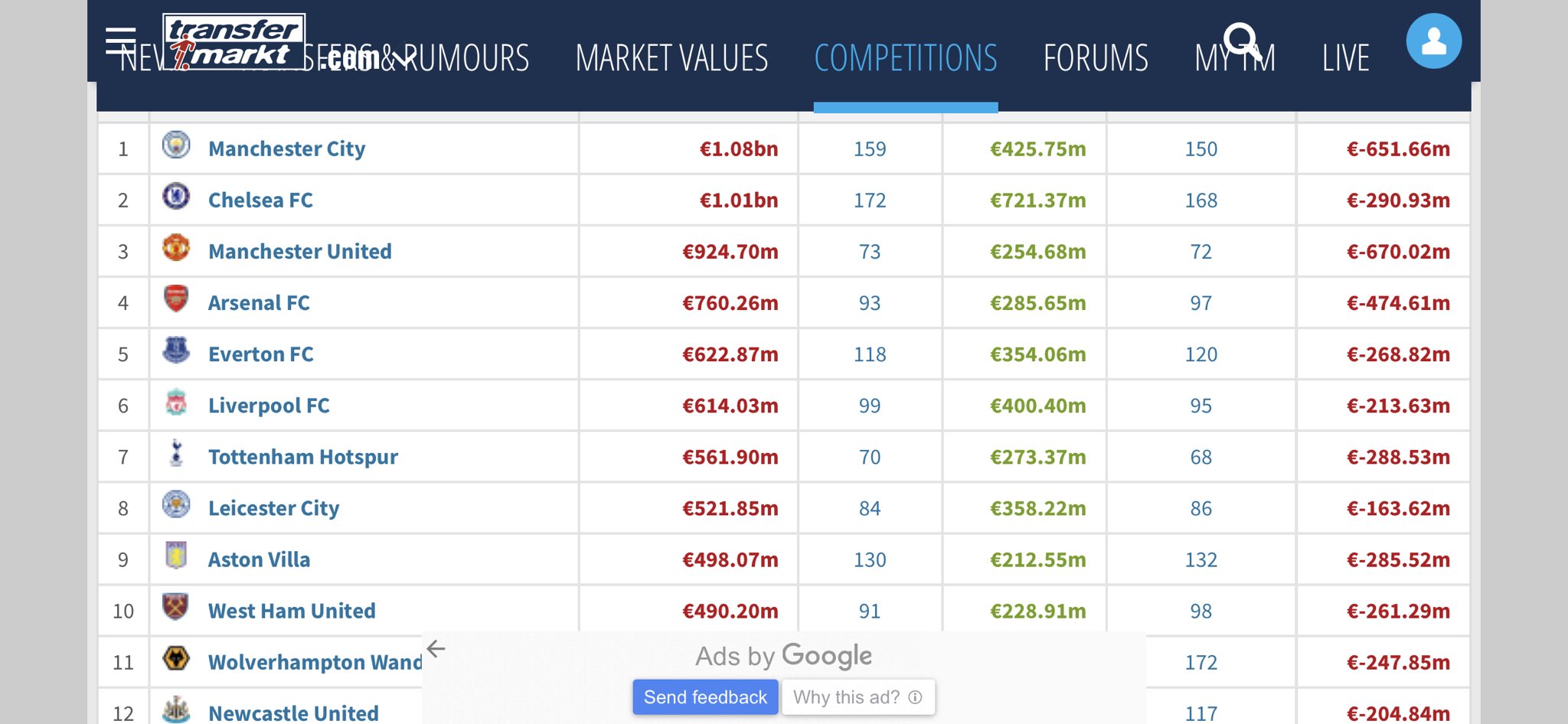Click the Chelsea FC club crest

(x=176, y=197)
